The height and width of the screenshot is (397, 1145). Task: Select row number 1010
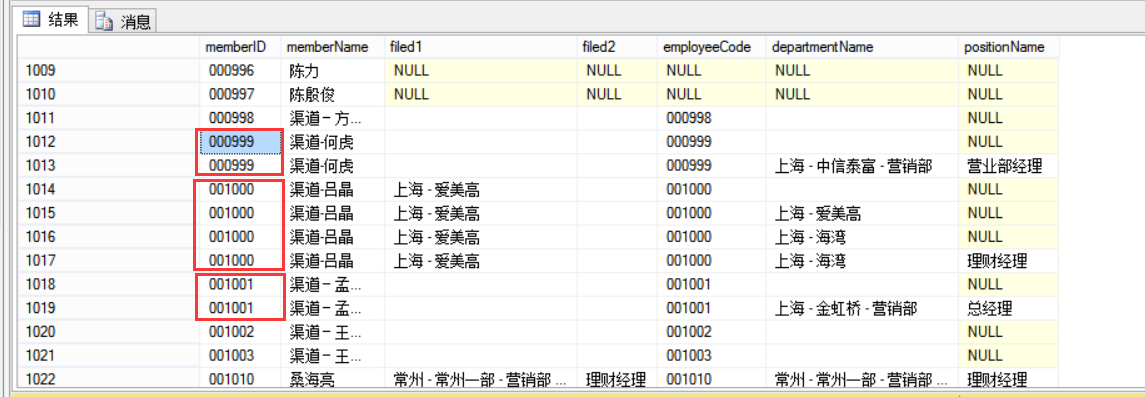[109, 94]
